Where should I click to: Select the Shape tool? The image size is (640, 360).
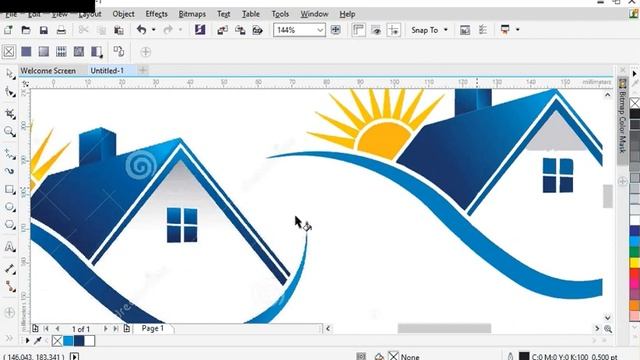coord(10,93)
